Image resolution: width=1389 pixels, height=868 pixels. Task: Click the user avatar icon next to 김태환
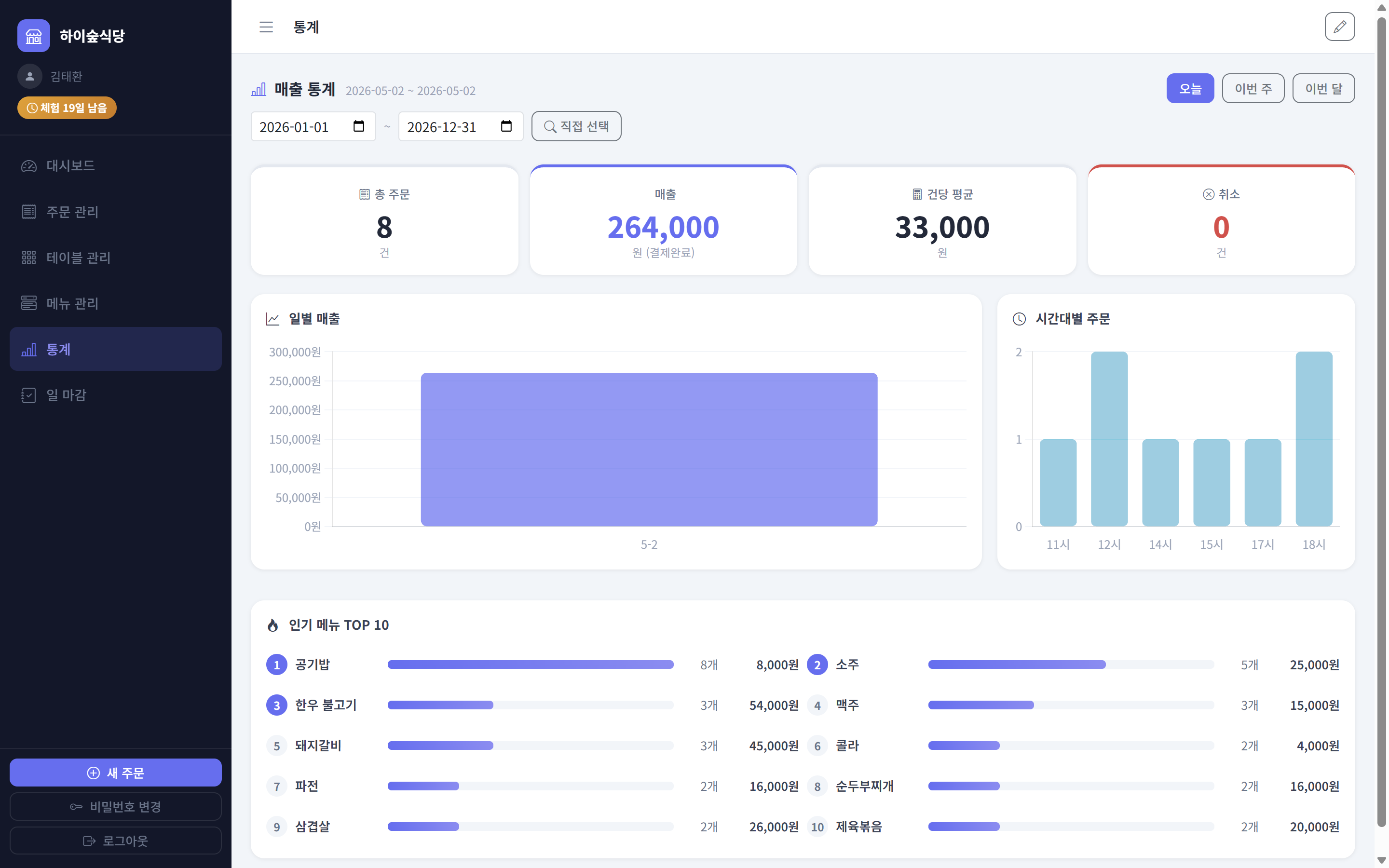coord(30,76)
